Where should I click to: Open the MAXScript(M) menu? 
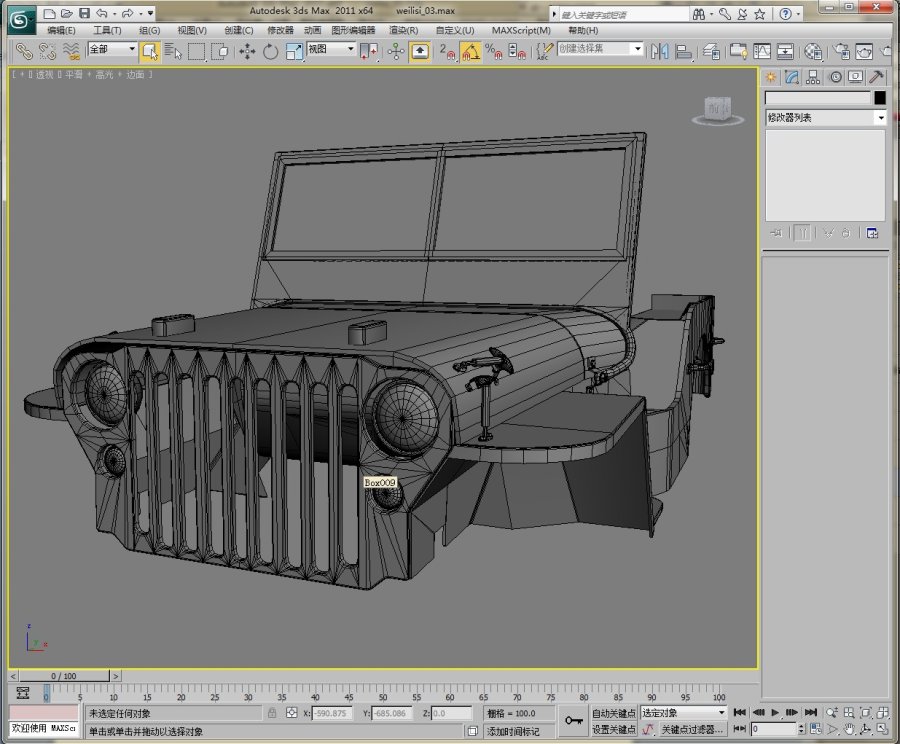click(x=521, y=30)
